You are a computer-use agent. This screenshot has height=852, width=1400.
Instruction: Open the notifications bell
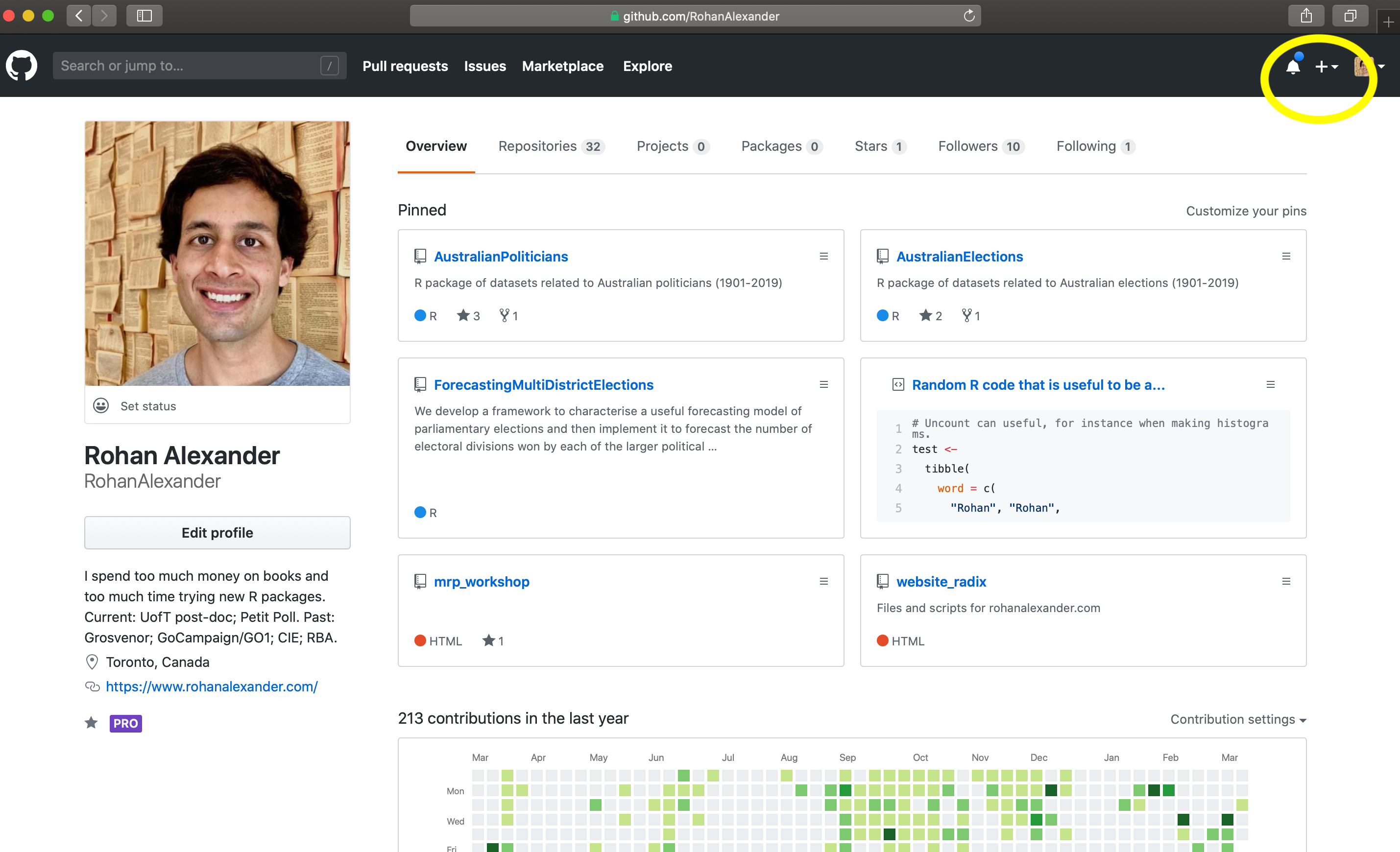point(1293,67)
